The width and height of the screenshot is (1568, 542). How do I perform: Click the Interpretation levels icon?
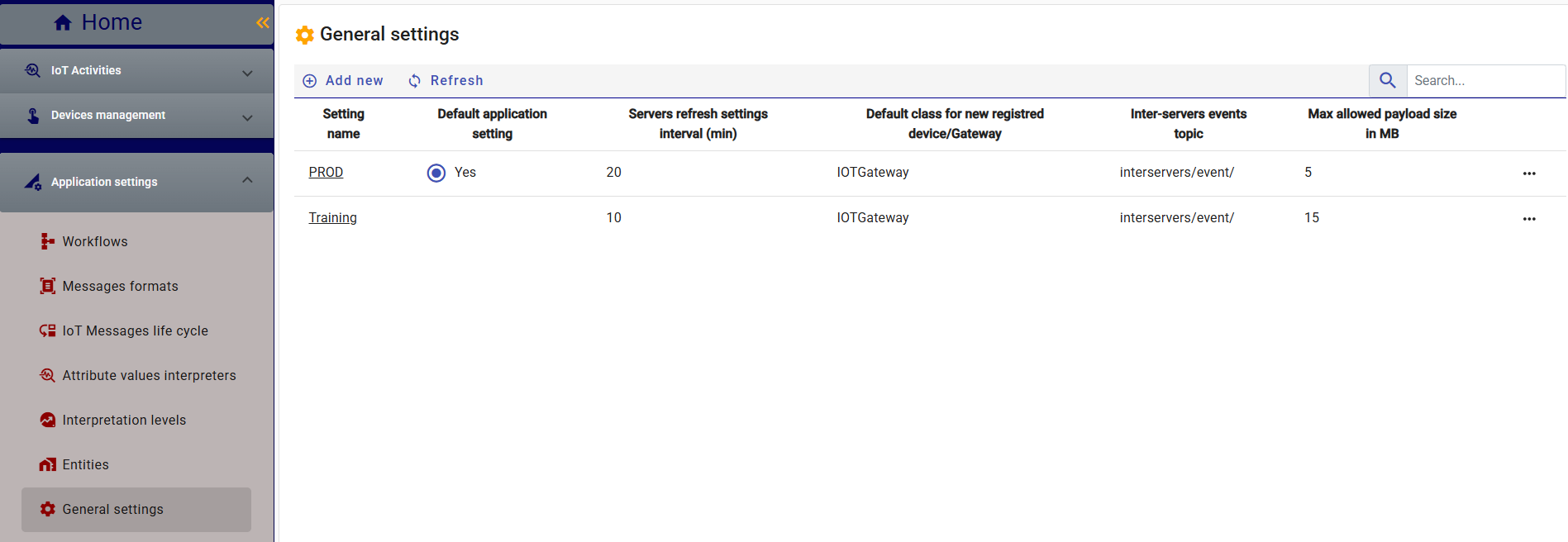click(48, 420)
